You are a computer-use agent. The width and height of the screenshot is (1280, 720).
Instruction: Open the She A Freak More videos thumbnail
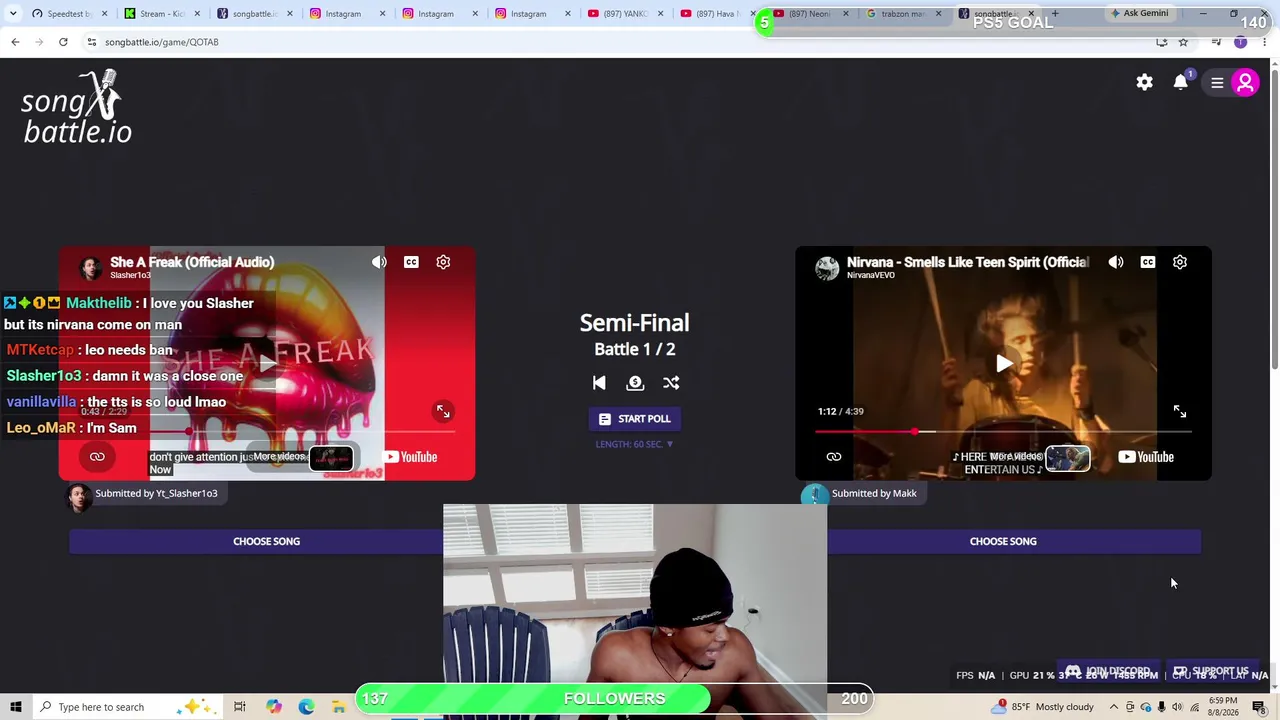[x=331, y=458]
